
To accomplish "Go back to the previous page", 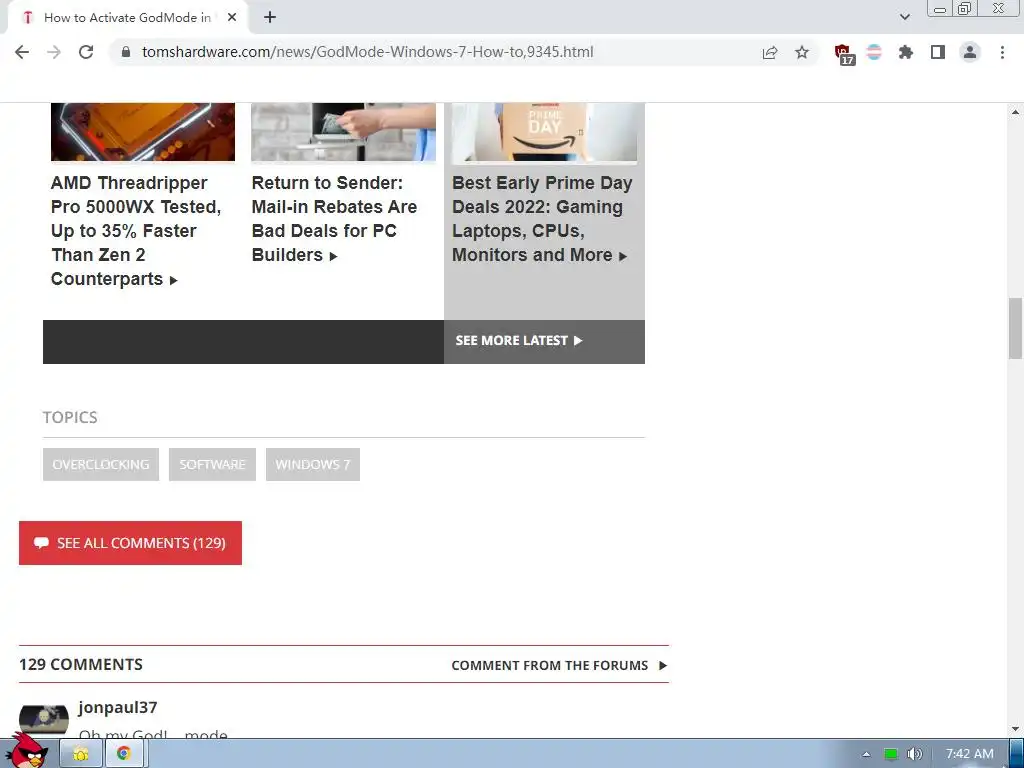I will (x=22, y=52).
